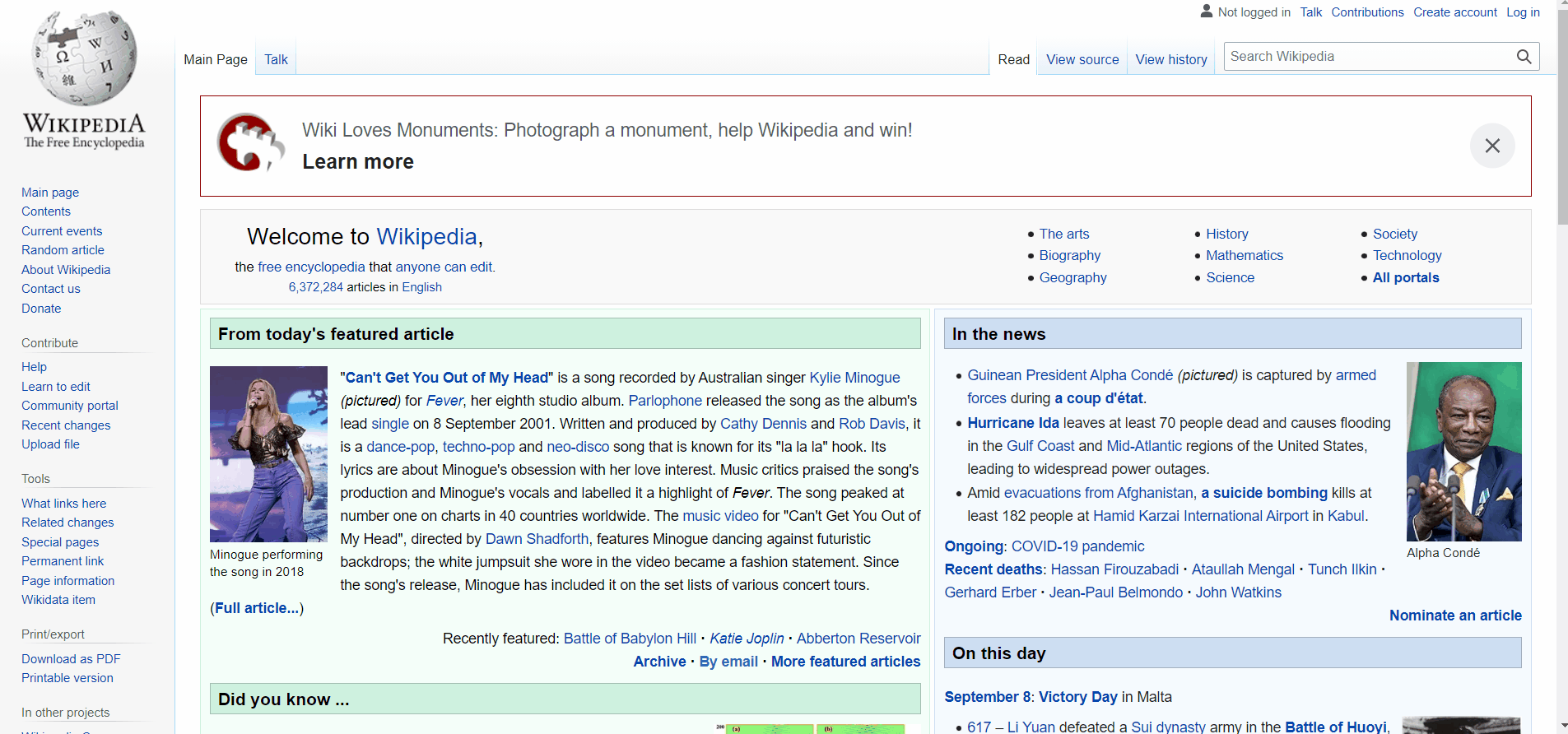Click the page vertical scrollbar thumb
This screenshot has height=734, width=1568.
[1562, 118]
